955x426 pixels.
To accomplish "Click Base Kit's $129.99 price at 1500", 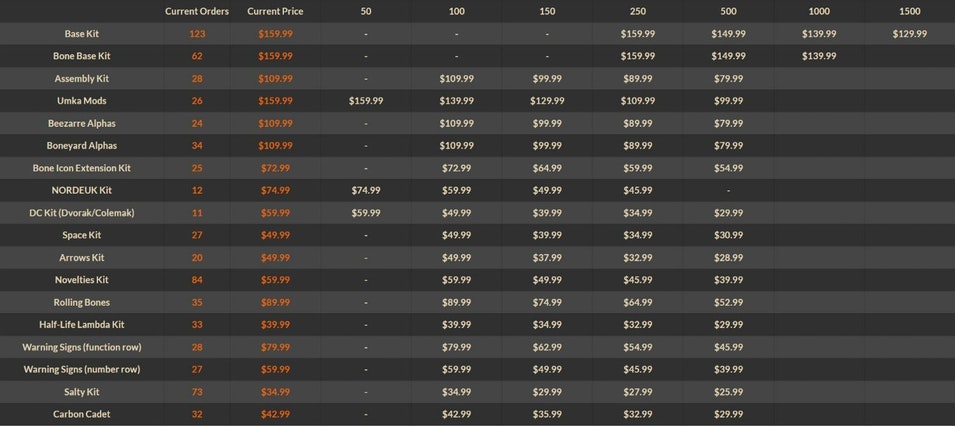I will (x=909, y=34).
